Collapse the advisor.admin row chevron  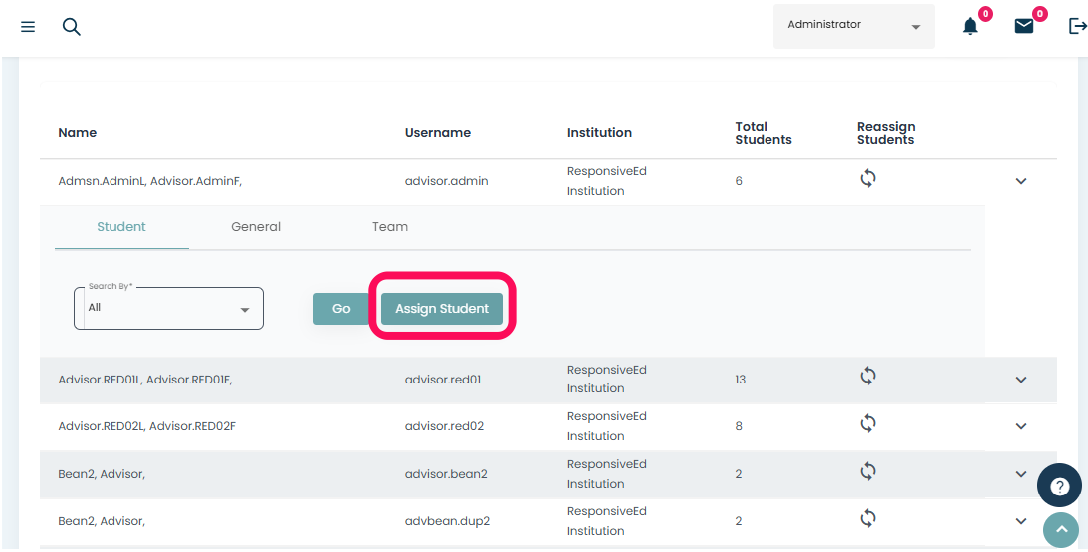pos(1021,181)
